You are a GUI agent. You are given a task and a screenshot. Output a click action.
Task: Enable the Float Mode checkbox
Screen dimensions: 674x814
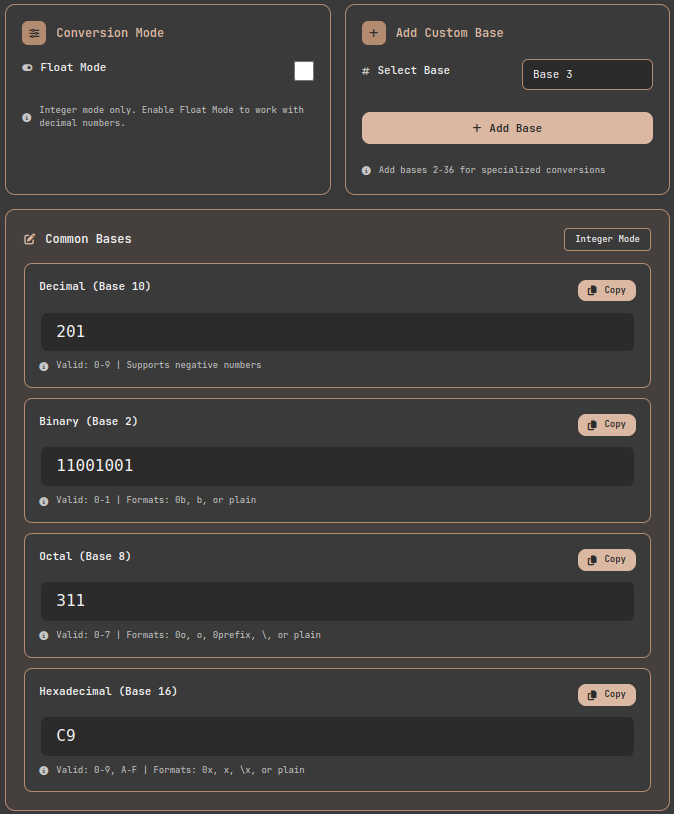click(x=304, y=71)
